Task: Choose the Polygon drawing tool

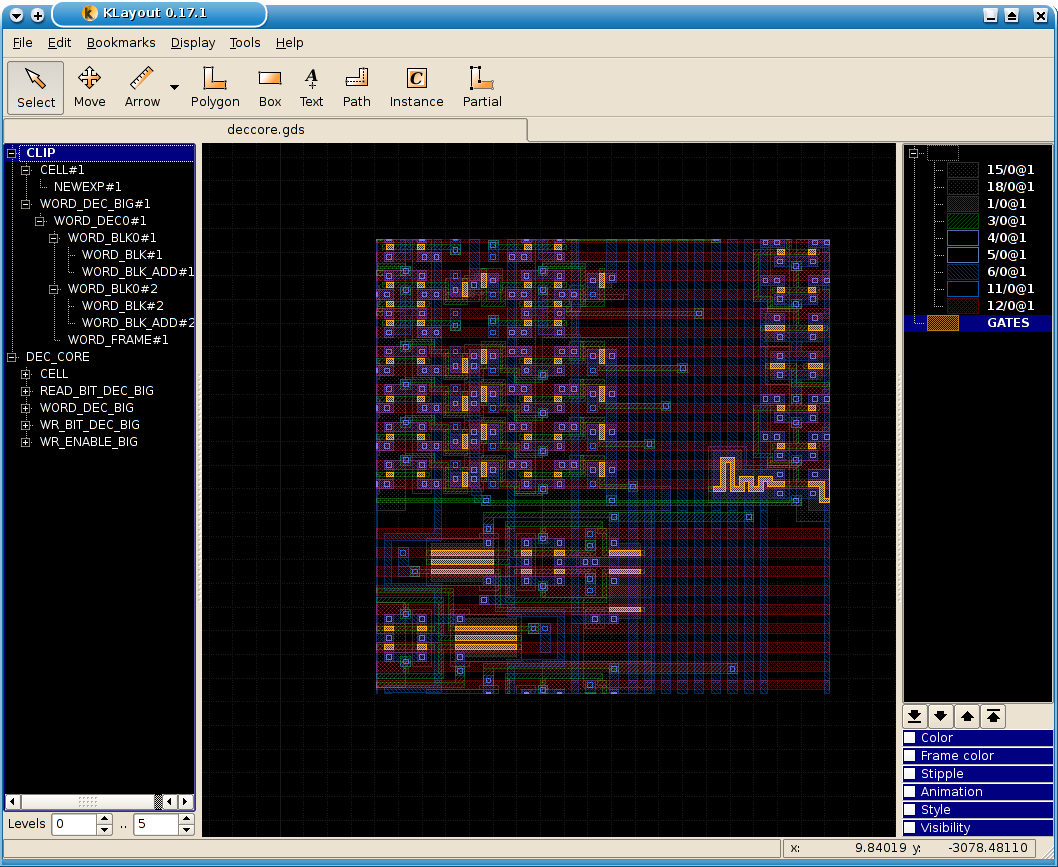Action: click(x=215, y=87)
